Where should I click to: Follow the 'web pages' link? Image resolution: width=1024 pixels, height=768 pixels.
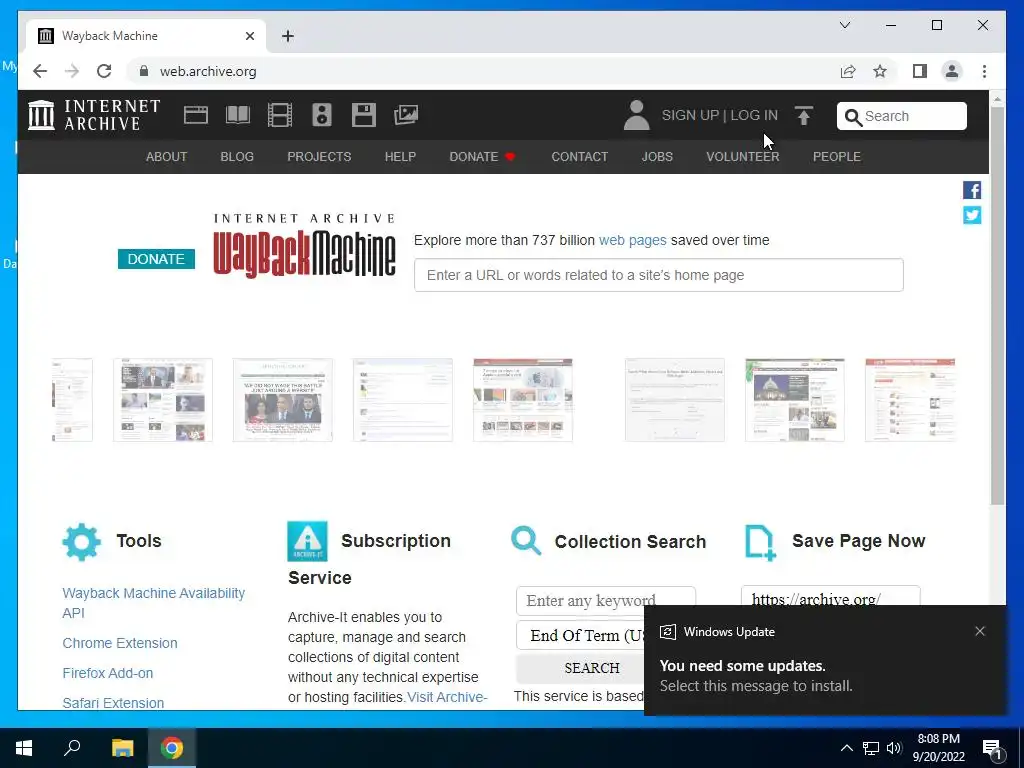[632, 240]
